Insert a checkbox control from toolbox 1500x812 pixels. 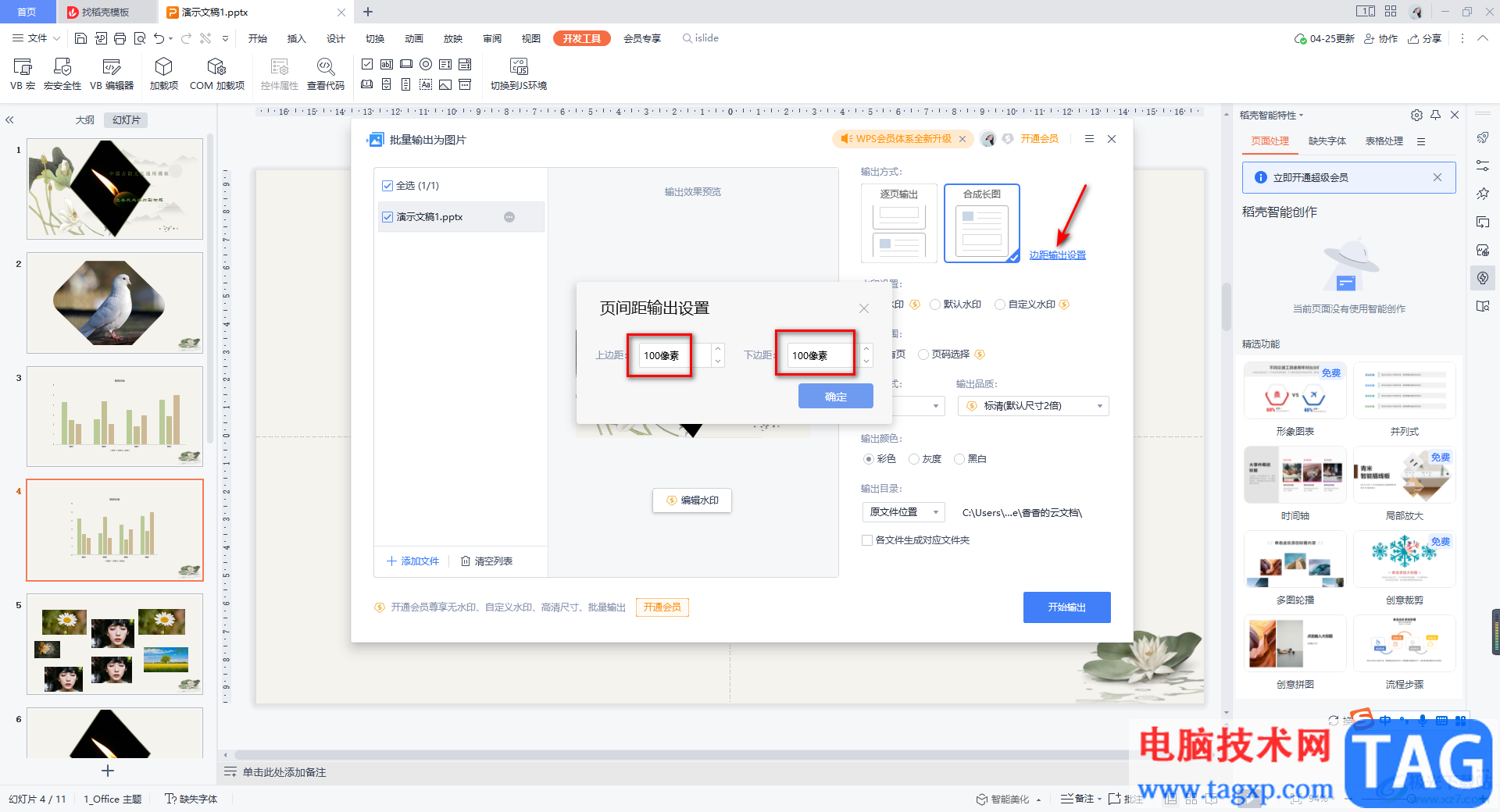(x=367, y=64)
